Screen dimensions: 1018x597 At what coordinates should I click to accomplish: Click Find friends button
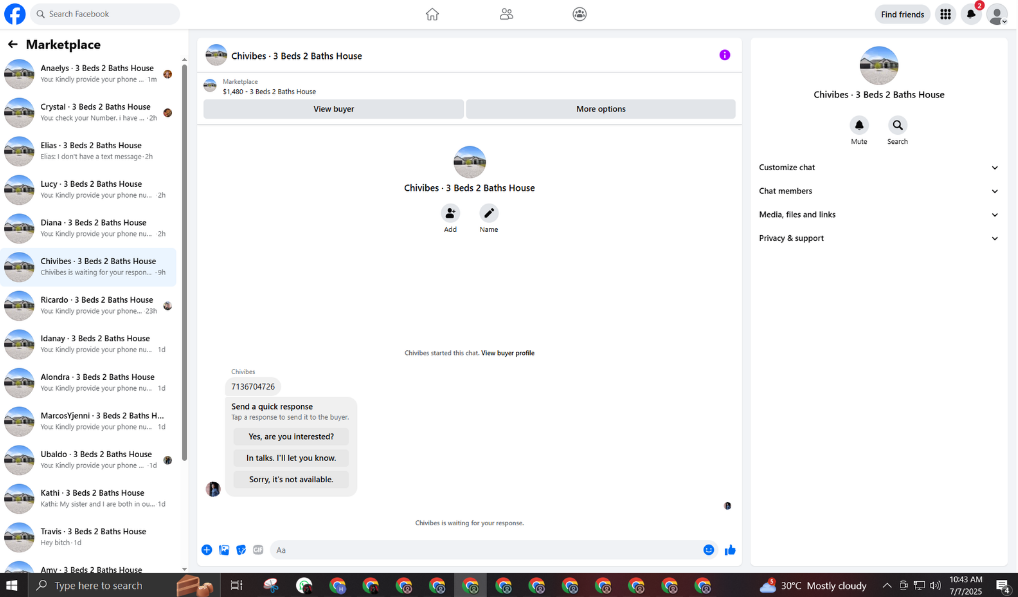pyautogui.click(x=902, y=14)
